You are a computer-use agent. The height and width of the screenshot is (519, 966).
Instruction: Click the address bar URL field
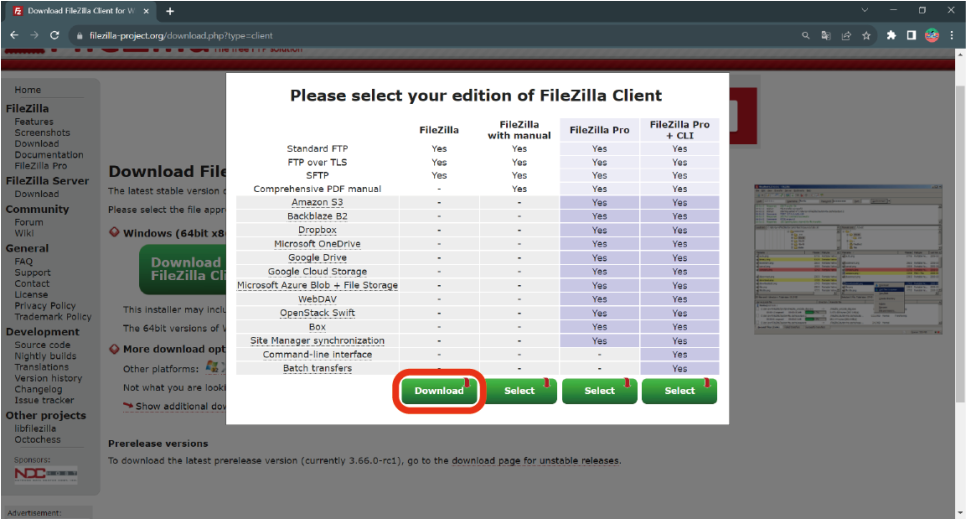pyautogui.click(x=431, y=36)
